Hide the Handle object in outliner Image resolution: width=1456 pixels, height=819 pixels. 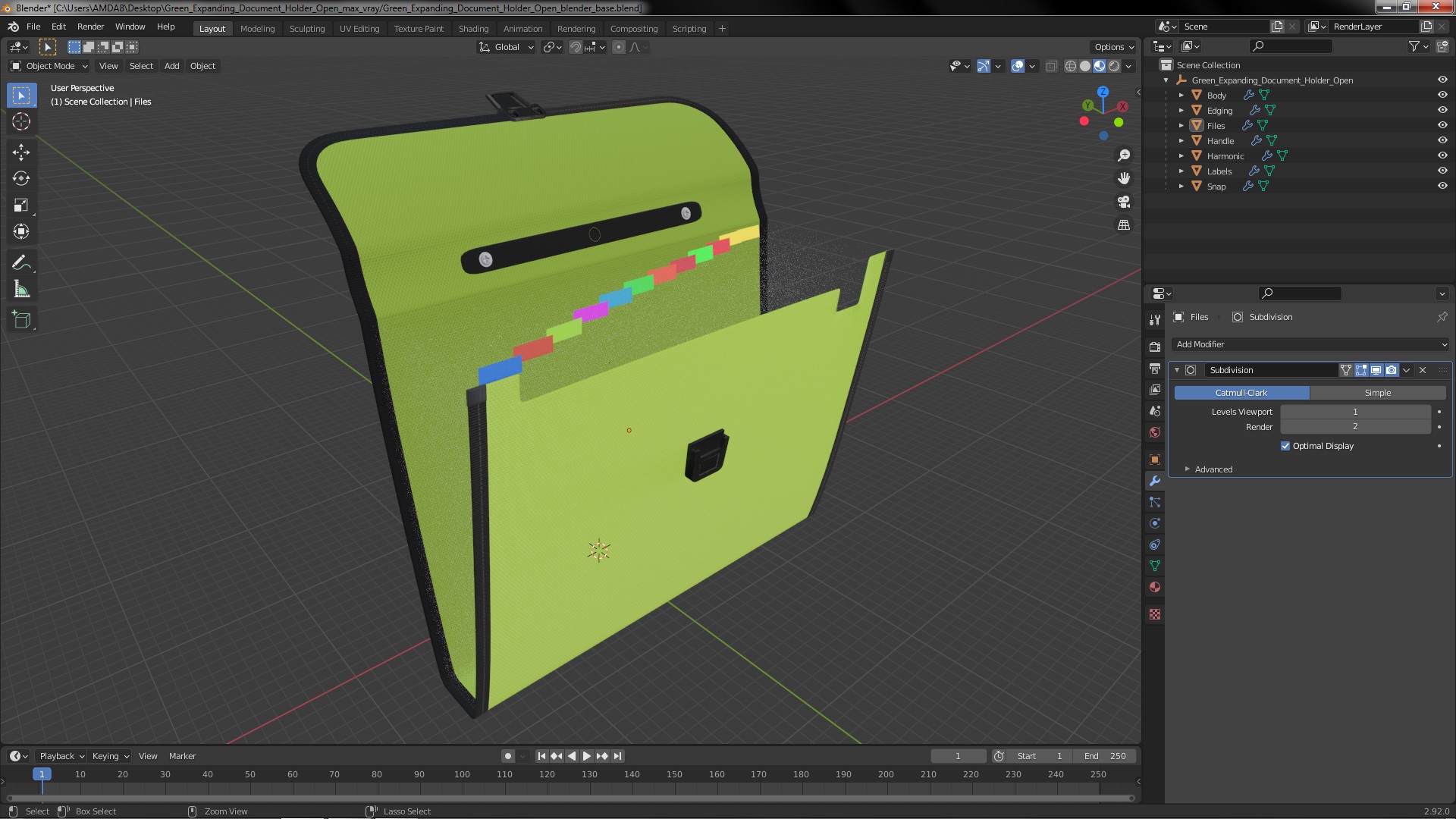pyautogui.click(x=1442, y=140)
